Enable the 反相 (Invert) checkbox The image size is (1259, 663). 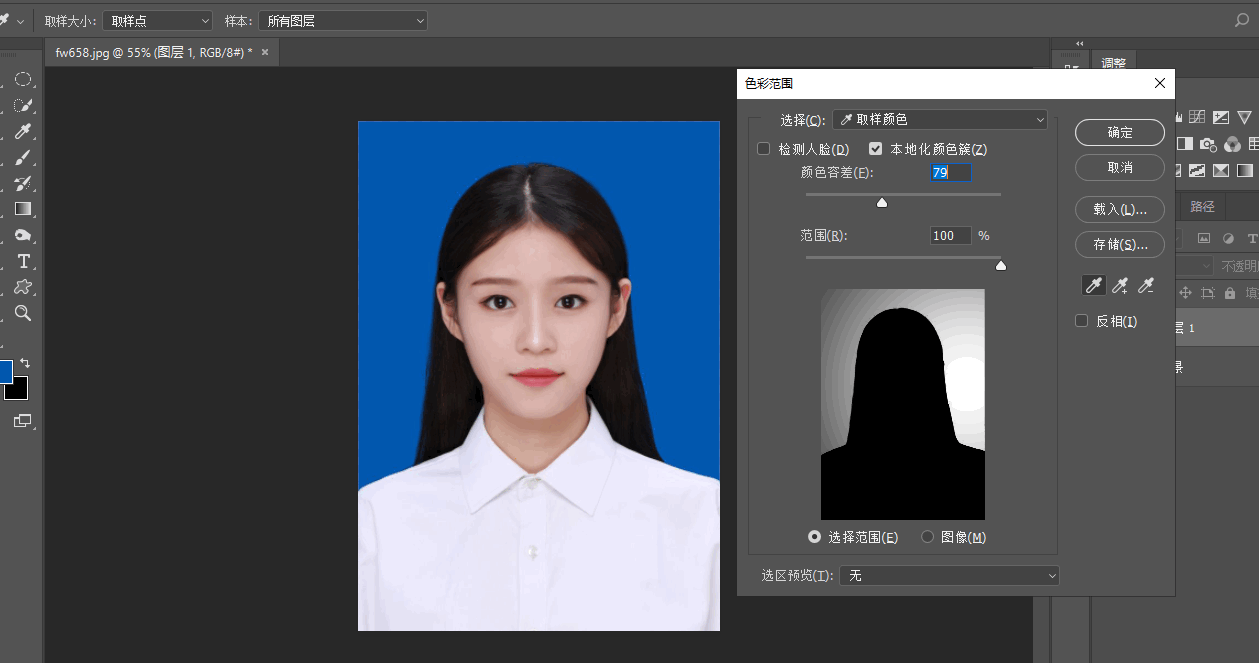point(1081,320)
